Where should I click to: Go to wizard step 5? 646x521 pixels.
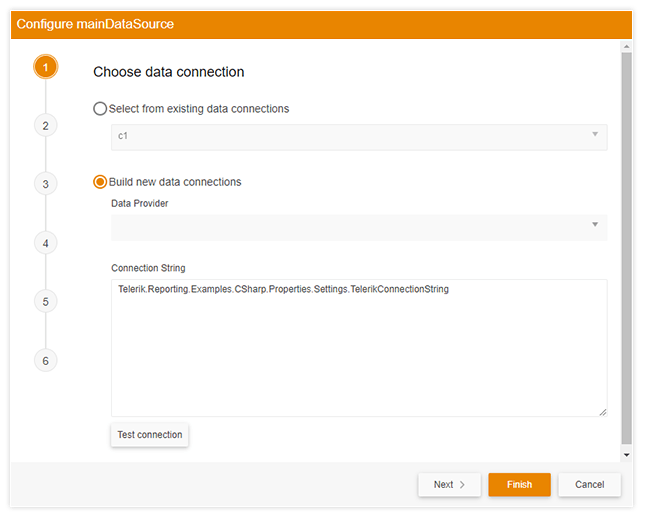pos(46,302)
